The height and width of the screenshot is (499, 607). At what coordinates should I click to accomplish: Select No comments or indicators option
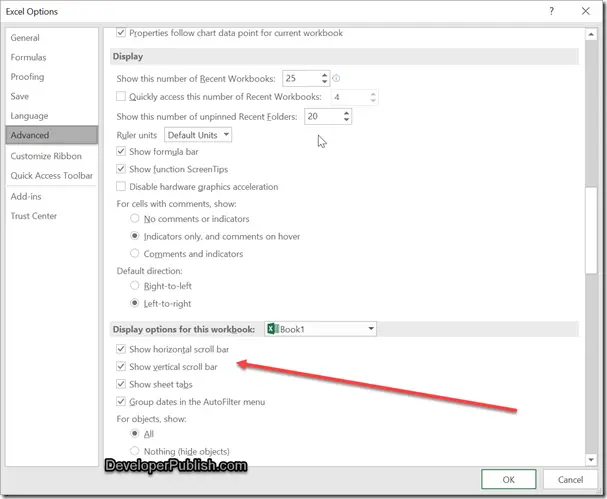coord(134,218)
